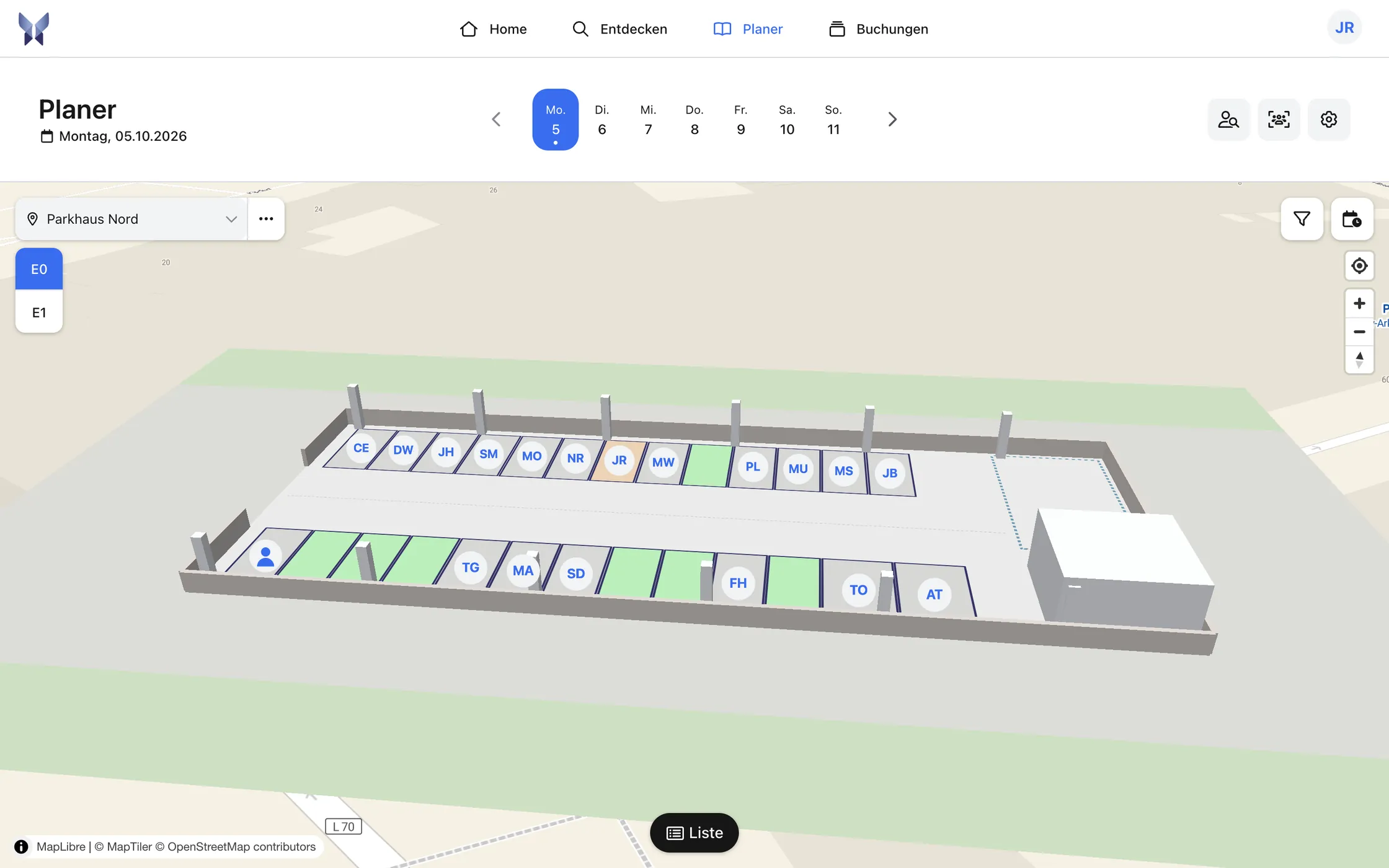1389x868 pixels.
Task: Zoom out the map
Action: pos(1359,332)
